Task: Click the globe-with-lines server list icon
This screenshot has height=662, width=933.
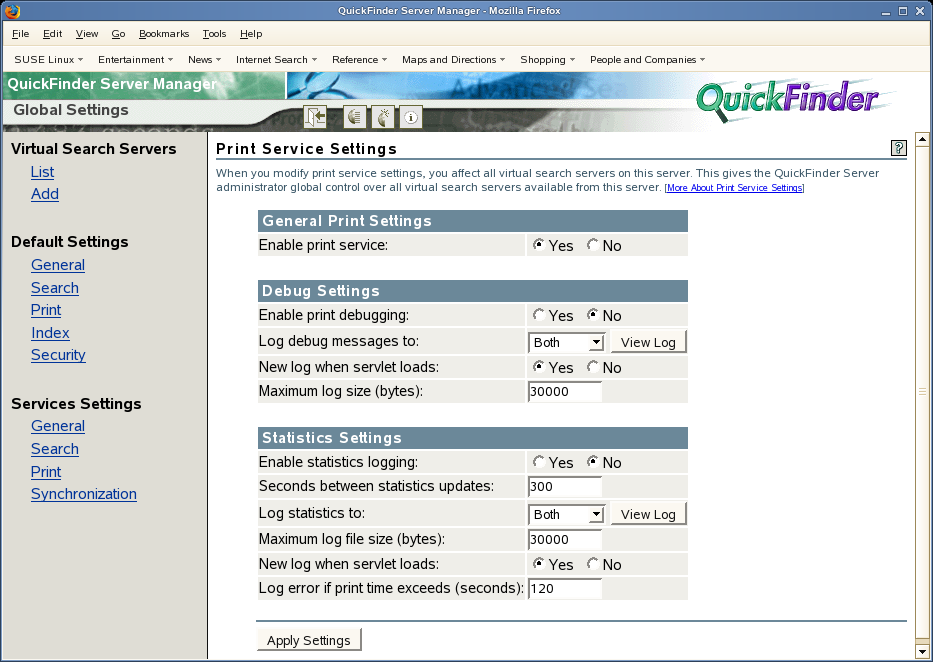Action: point(354,117)
